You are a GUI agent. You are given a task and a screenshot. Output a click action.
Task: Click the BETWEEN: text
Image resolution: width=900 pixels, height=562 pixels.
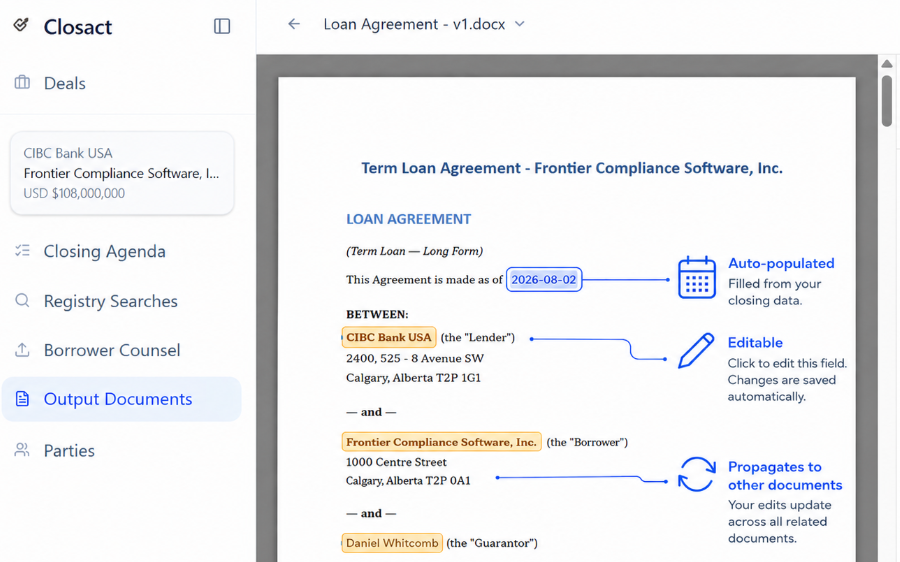377,315
